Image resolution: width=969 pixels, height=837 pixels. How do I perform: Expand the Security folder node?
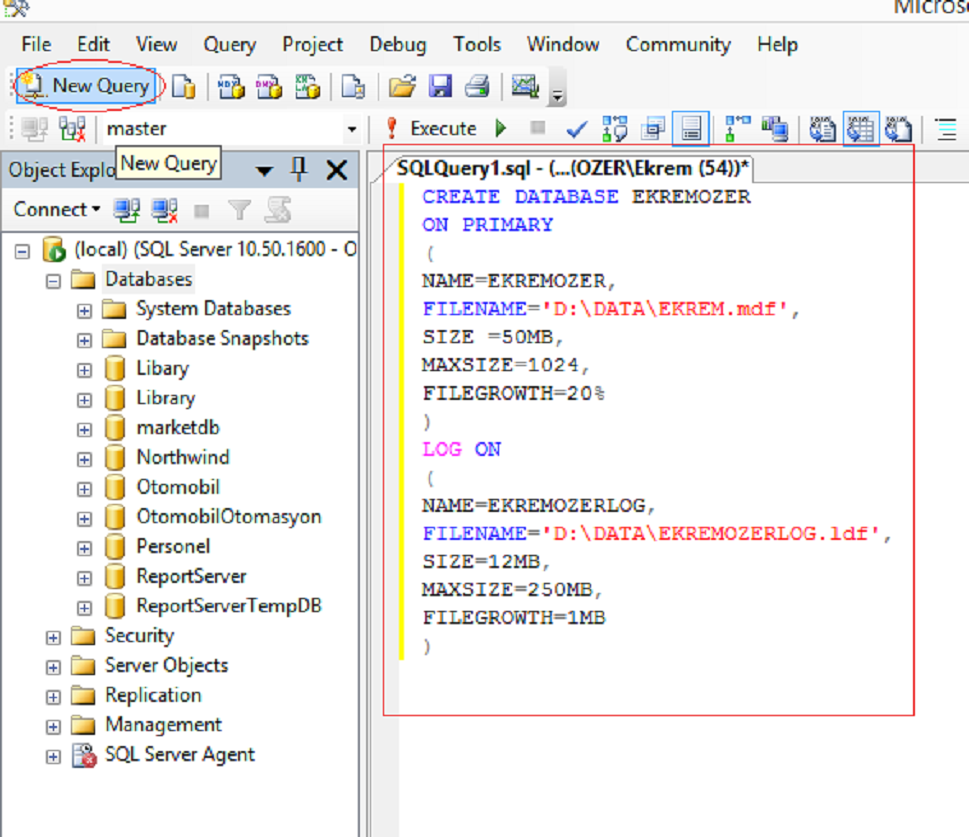[53, 637]
